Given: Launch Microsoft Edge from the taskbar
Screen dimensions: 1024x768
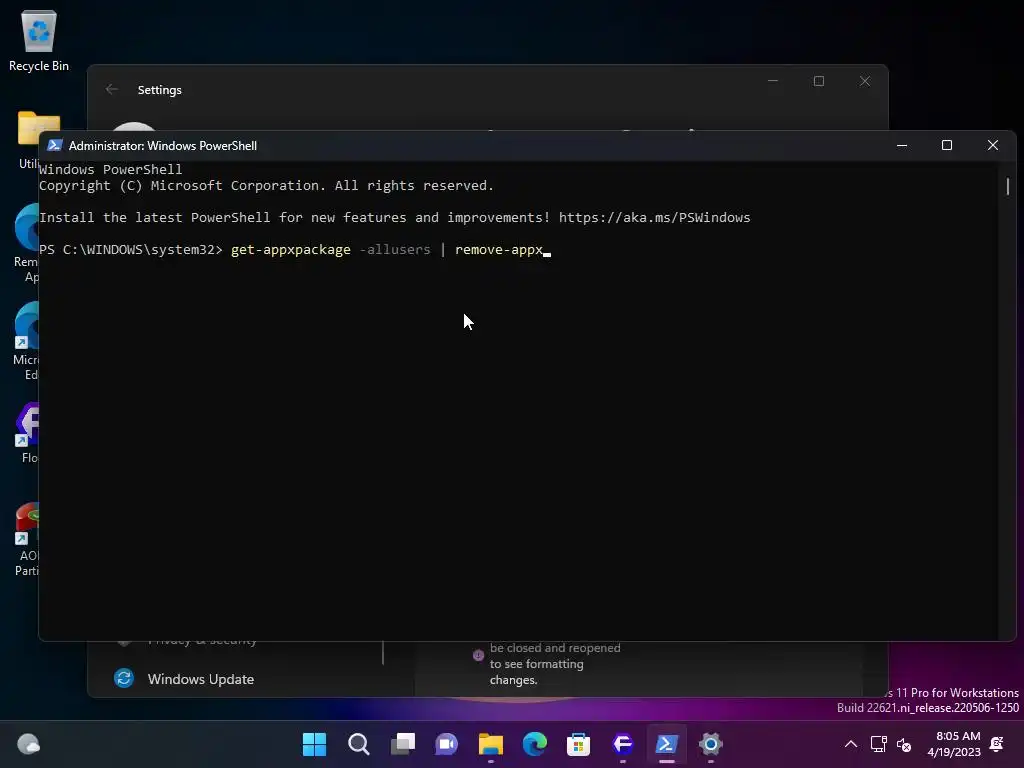Looking at the screenshot, I should point(534,744).
